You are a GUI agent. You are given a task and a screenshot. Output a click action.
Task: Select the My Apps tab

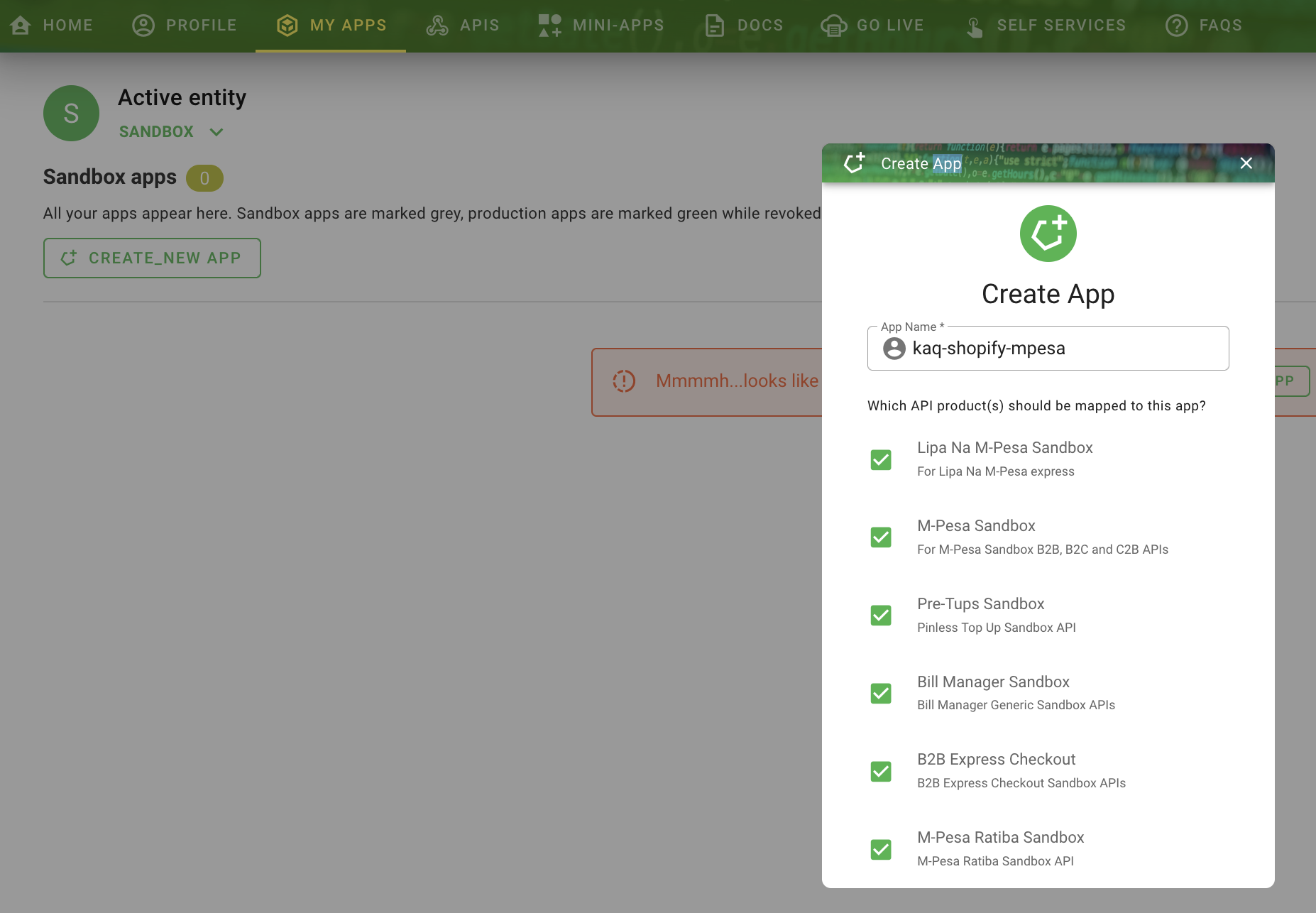[331, 26]
